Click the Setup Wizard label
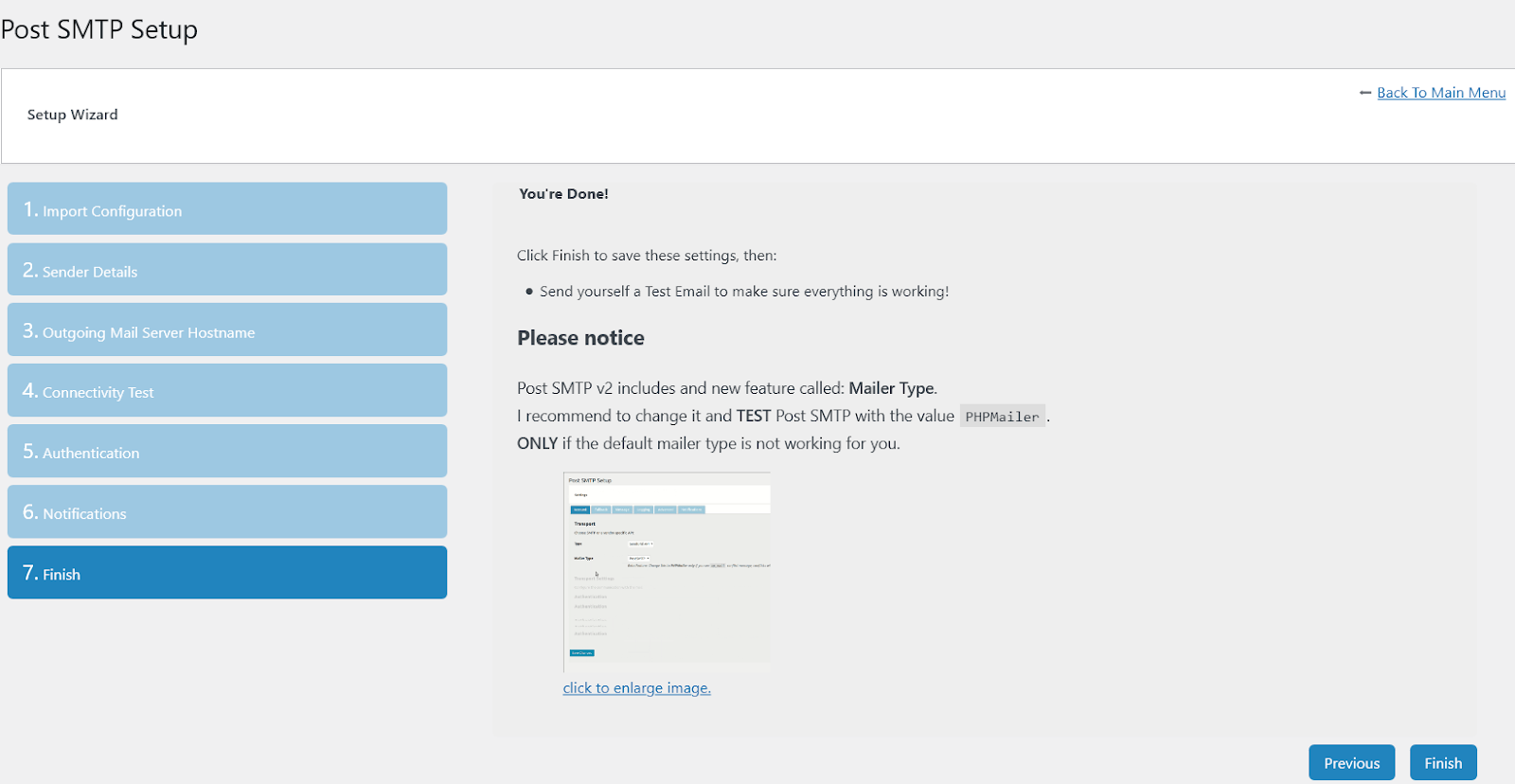 point(73,115)
